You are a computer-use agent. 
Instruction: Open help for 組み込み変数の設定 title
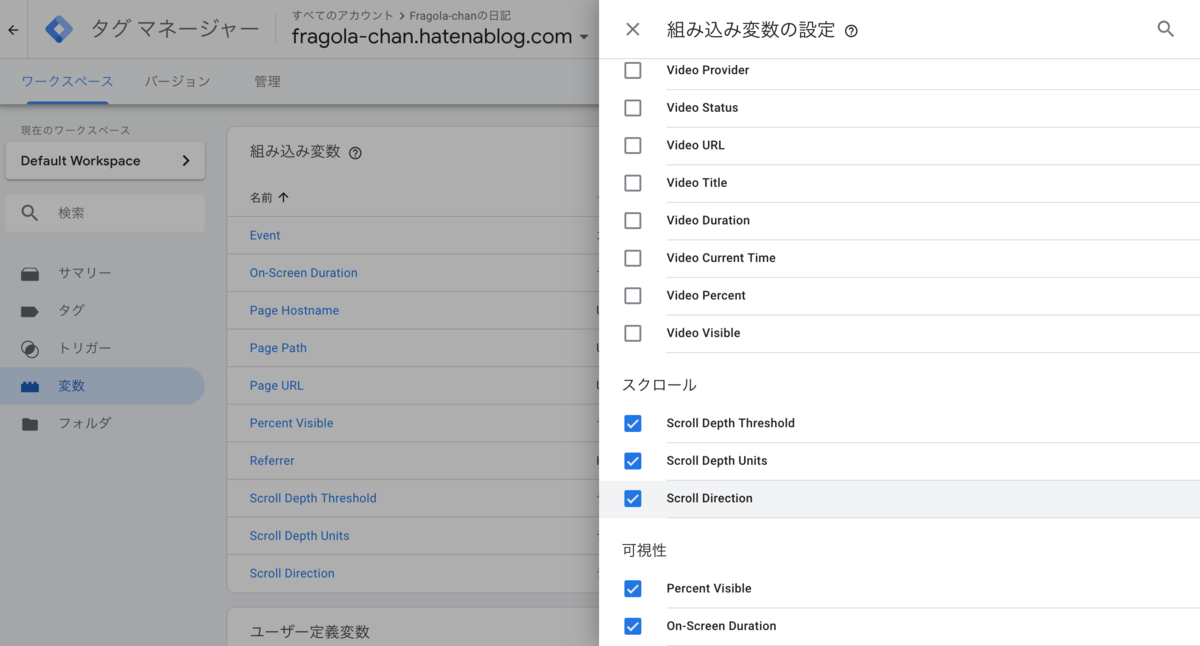(851, 31)
